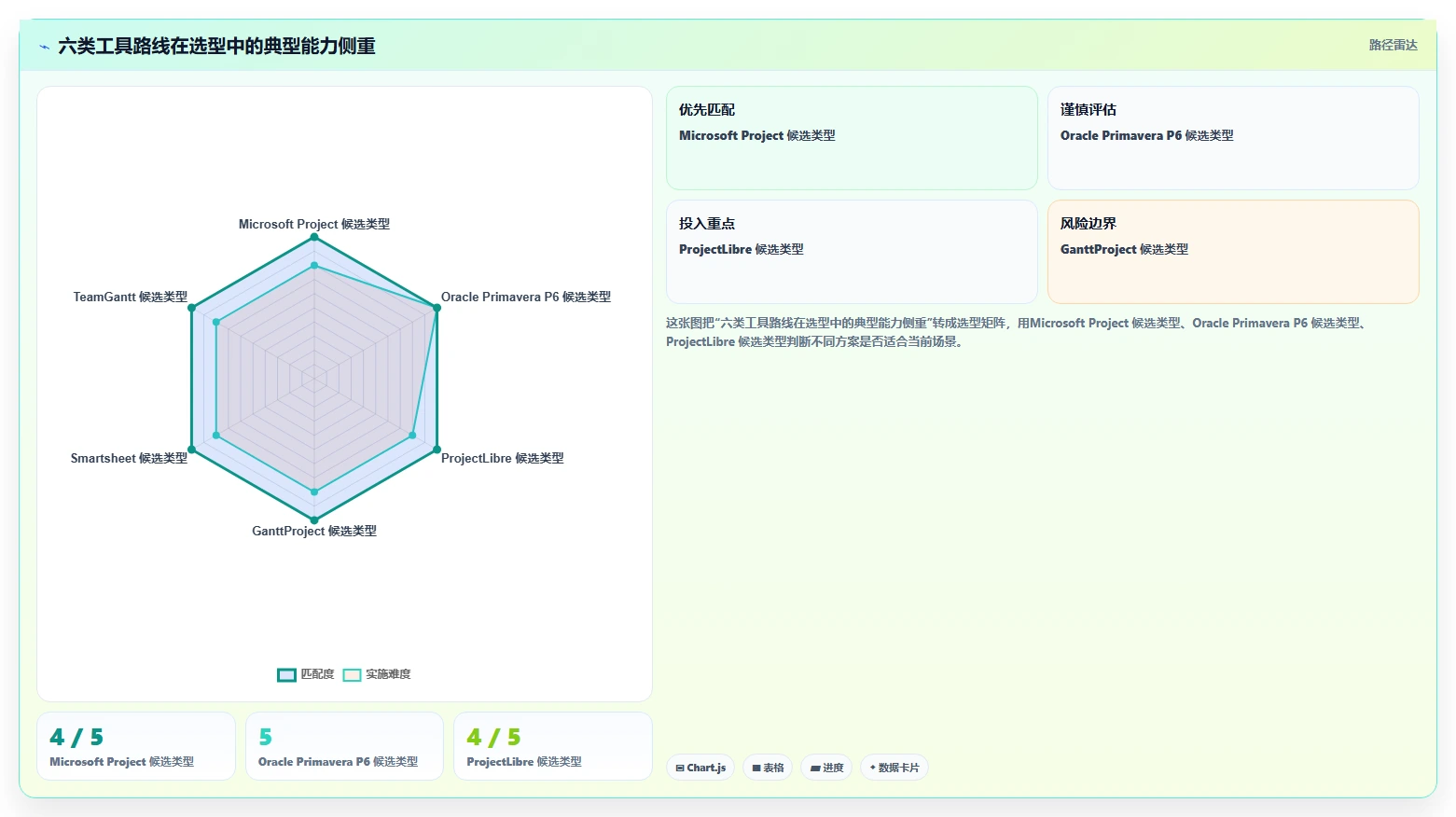The image size is (1456, 817).
Task: Click the 匹配度 point on Microsoft Project axis
Action: (314, 237)
